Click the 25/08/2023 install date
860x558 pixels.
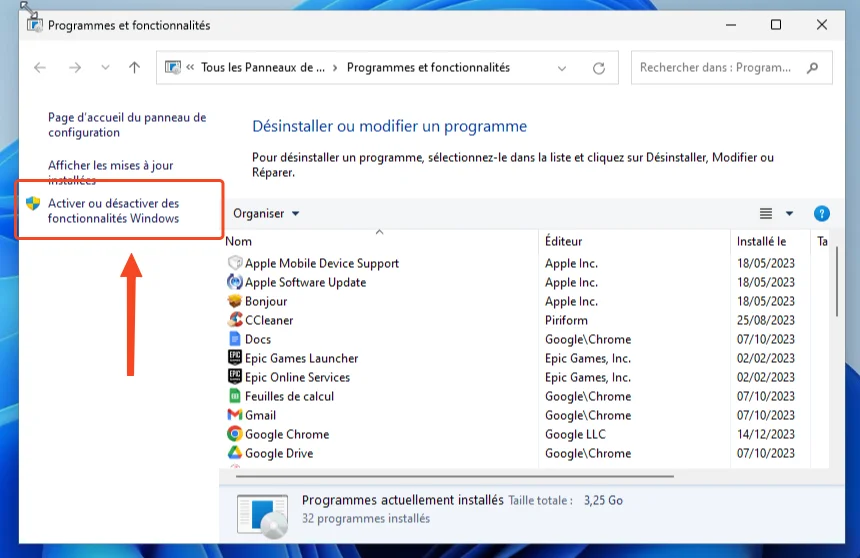(x=766, y=320)
